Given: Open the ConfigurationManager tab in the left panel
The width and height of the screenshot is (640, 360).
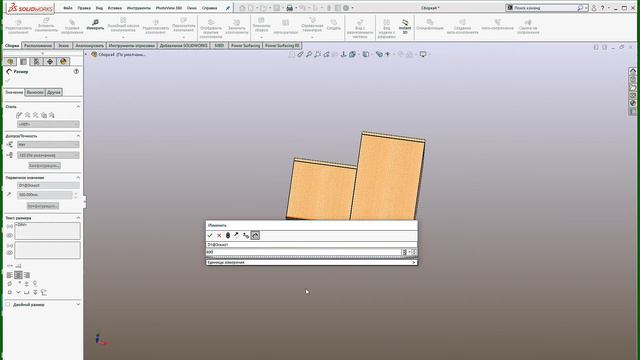Looking at the screenshot, I should click(x=36, y=62).
